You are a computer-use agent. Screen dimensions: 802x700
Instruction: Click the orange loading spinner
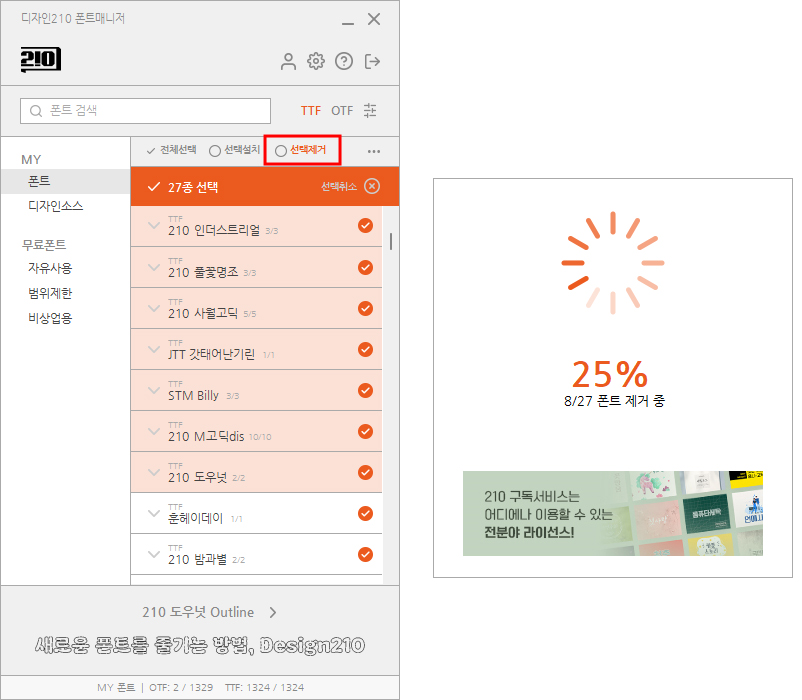pyautogui.click(x=613, y=263)
